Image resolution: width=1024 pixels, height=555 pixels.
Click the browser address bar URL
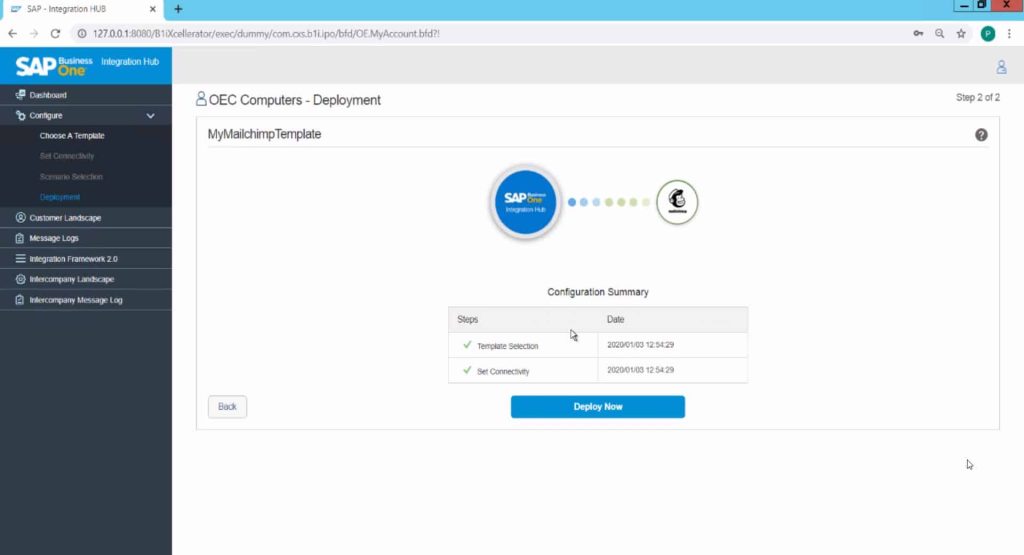pyautogui.click(x=266, y=33)
